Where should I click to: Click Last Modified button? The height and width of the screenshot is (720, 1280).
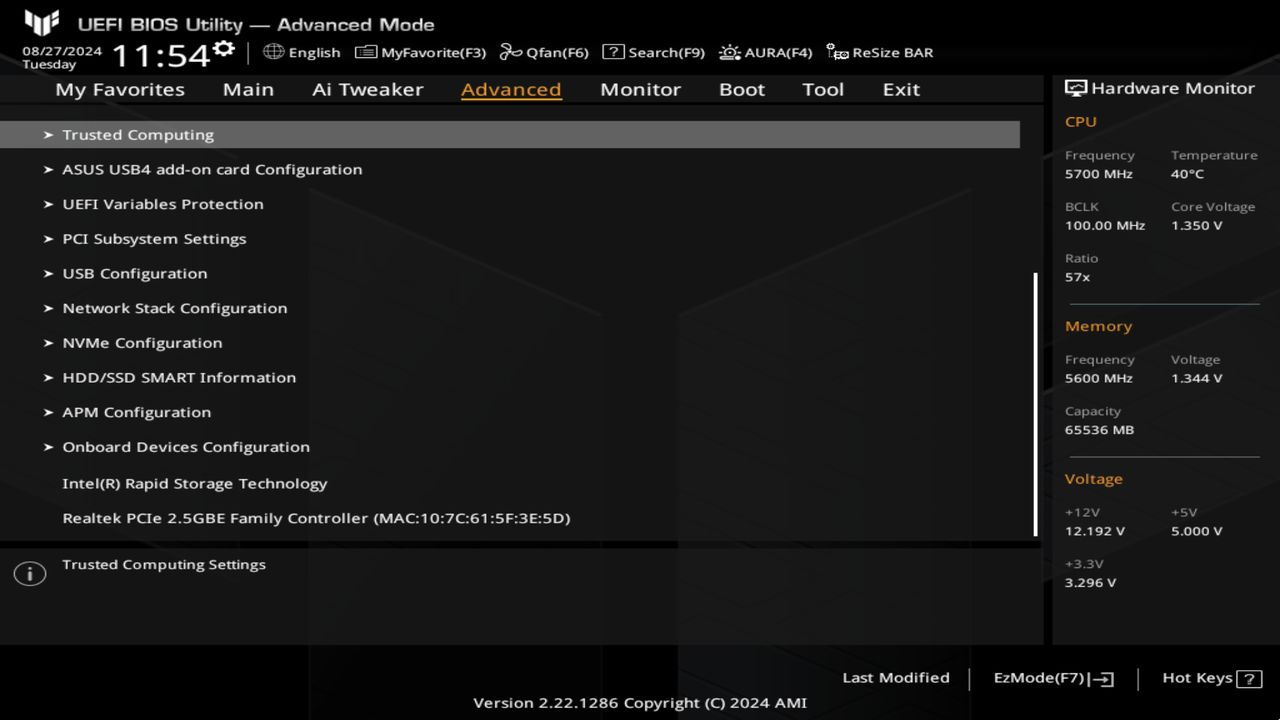click(x=896, y=678)
